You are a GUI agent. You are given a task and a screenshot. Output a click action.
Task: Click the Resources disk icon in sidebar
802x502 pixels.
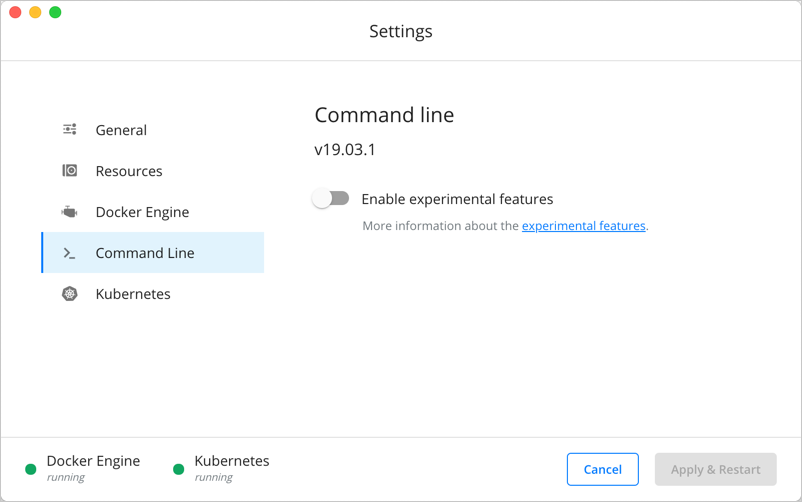pos(70,171)
